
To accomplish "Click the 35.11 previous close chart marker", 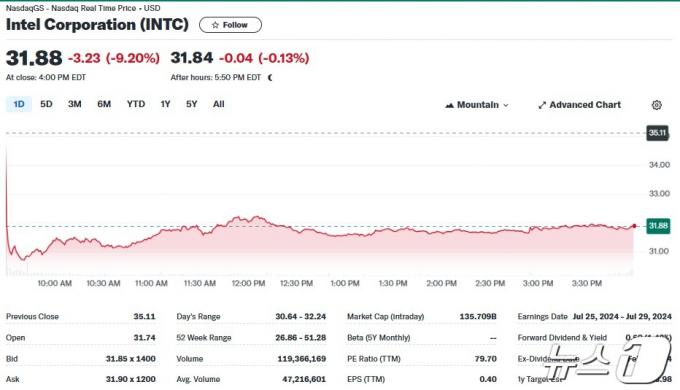I will [x=657, y=133].
